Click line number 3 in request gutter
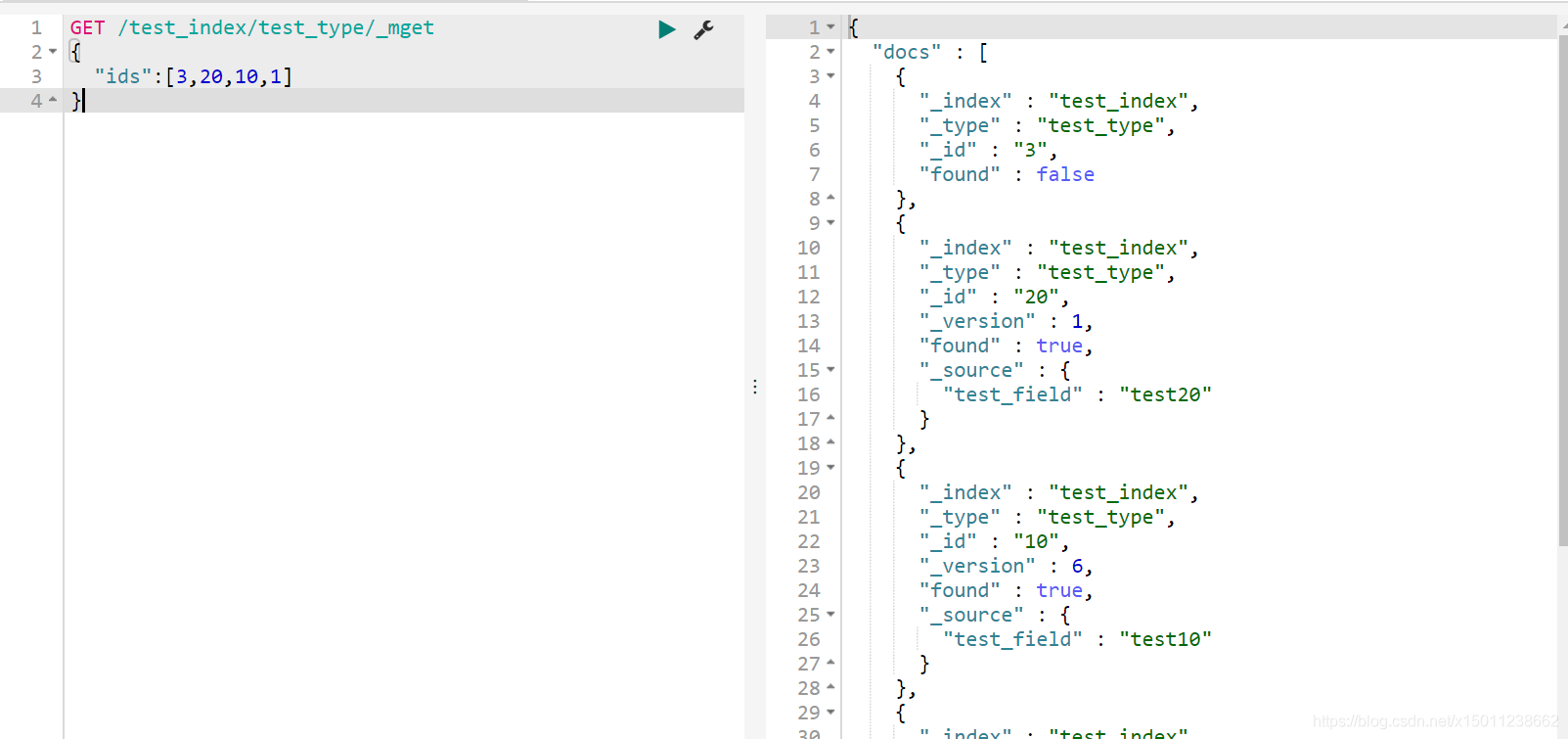The width and height of the screenshot is (1568, 739). point(36,76)
